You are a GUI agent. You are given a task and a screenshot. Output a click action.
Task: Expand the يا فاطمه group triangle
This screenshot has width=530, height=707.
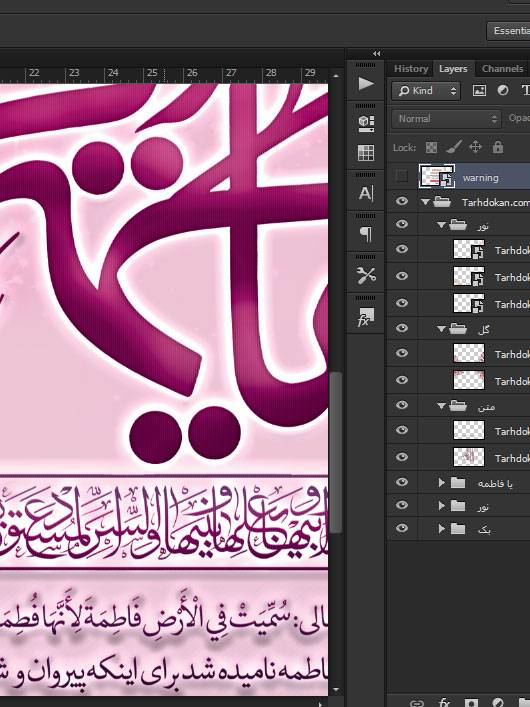click(x=442, y=483)
